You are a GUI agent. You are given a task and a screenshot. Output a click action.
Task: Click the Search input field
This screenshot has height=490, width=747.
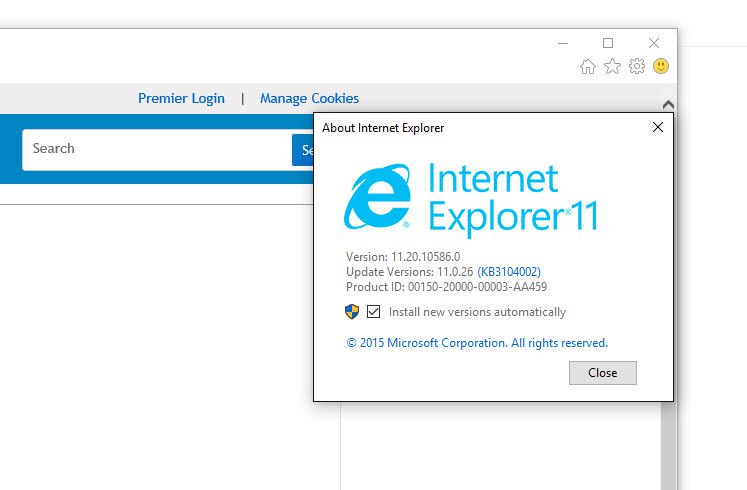click(x=157, y=150)
